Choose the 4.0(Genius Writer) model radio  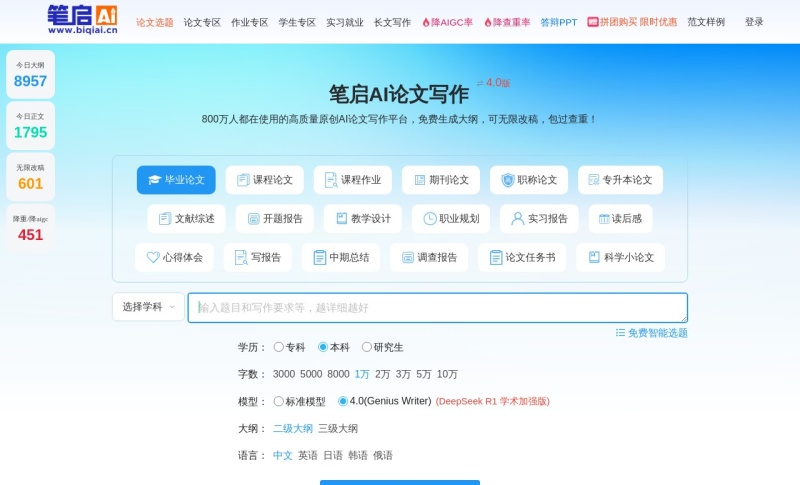(x=343, y=401)
